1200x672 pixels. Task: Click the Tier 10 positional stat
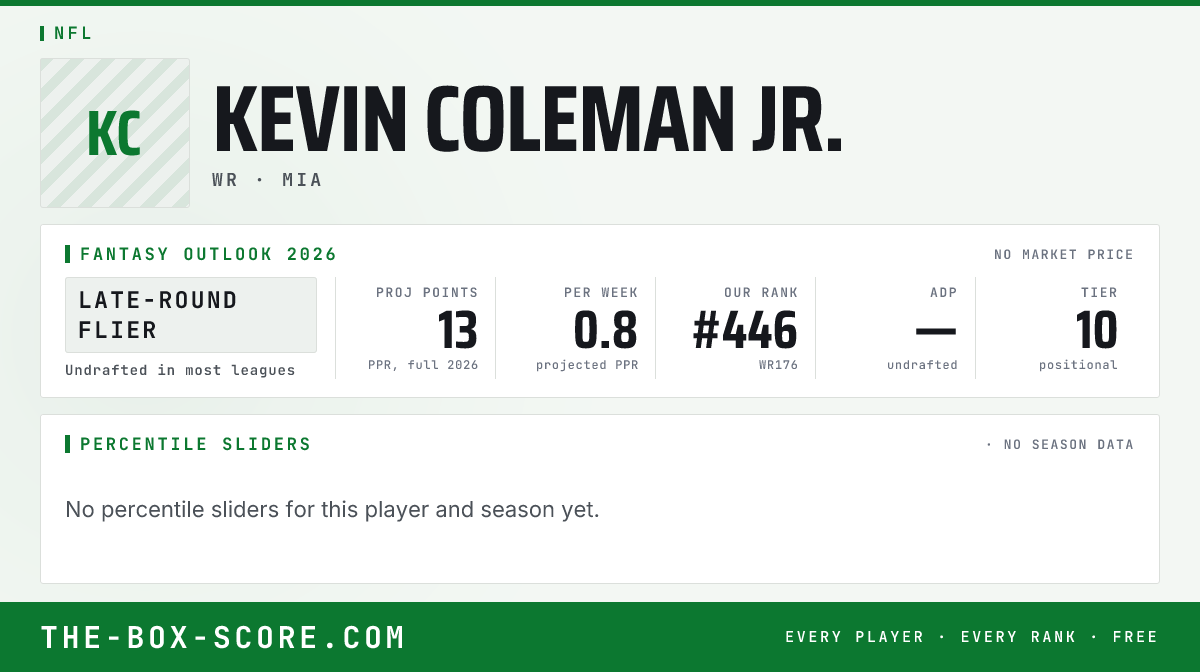1097,331
